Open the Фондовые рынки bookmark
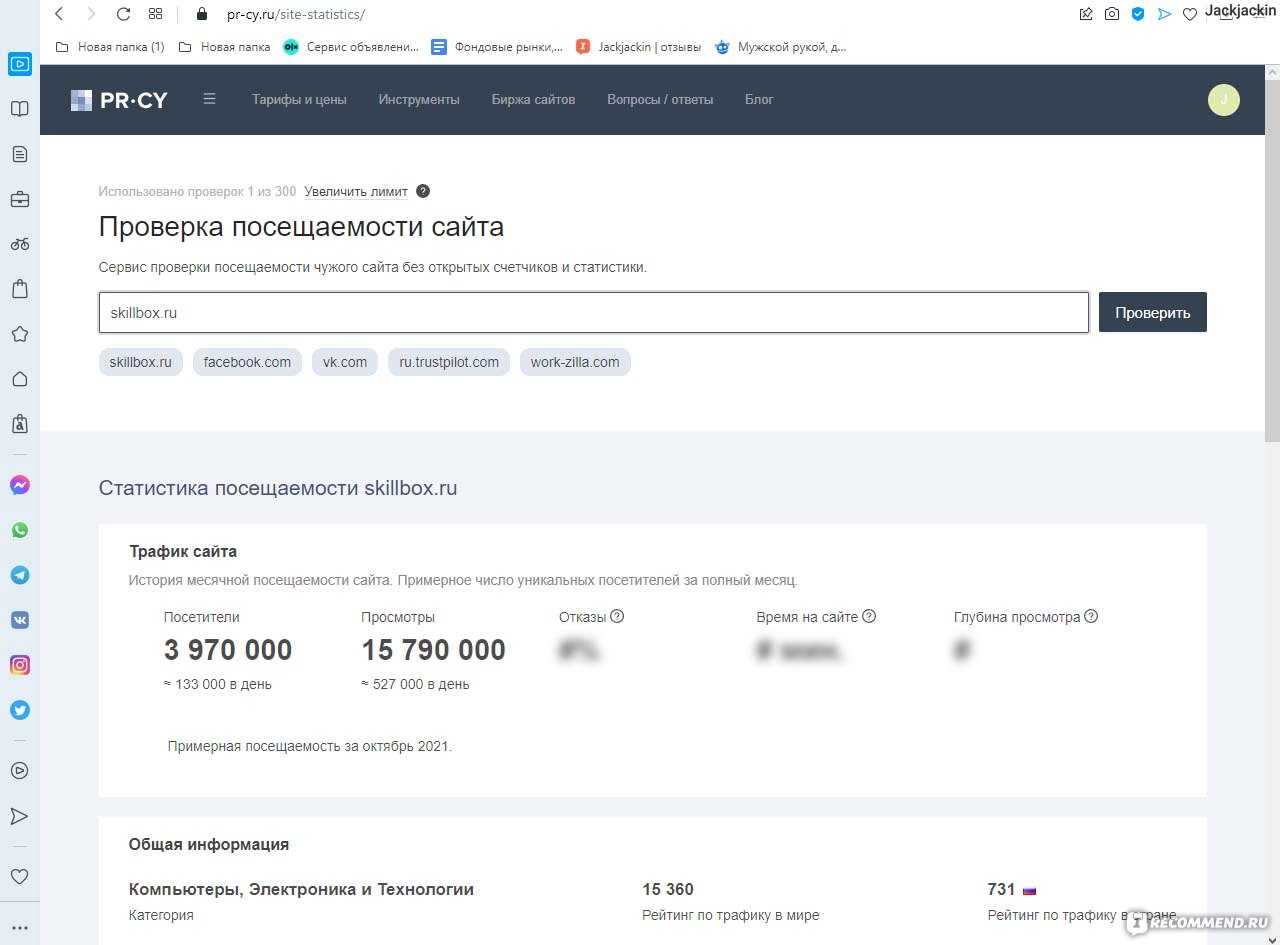1280x945 pixels. click(497, 46)
